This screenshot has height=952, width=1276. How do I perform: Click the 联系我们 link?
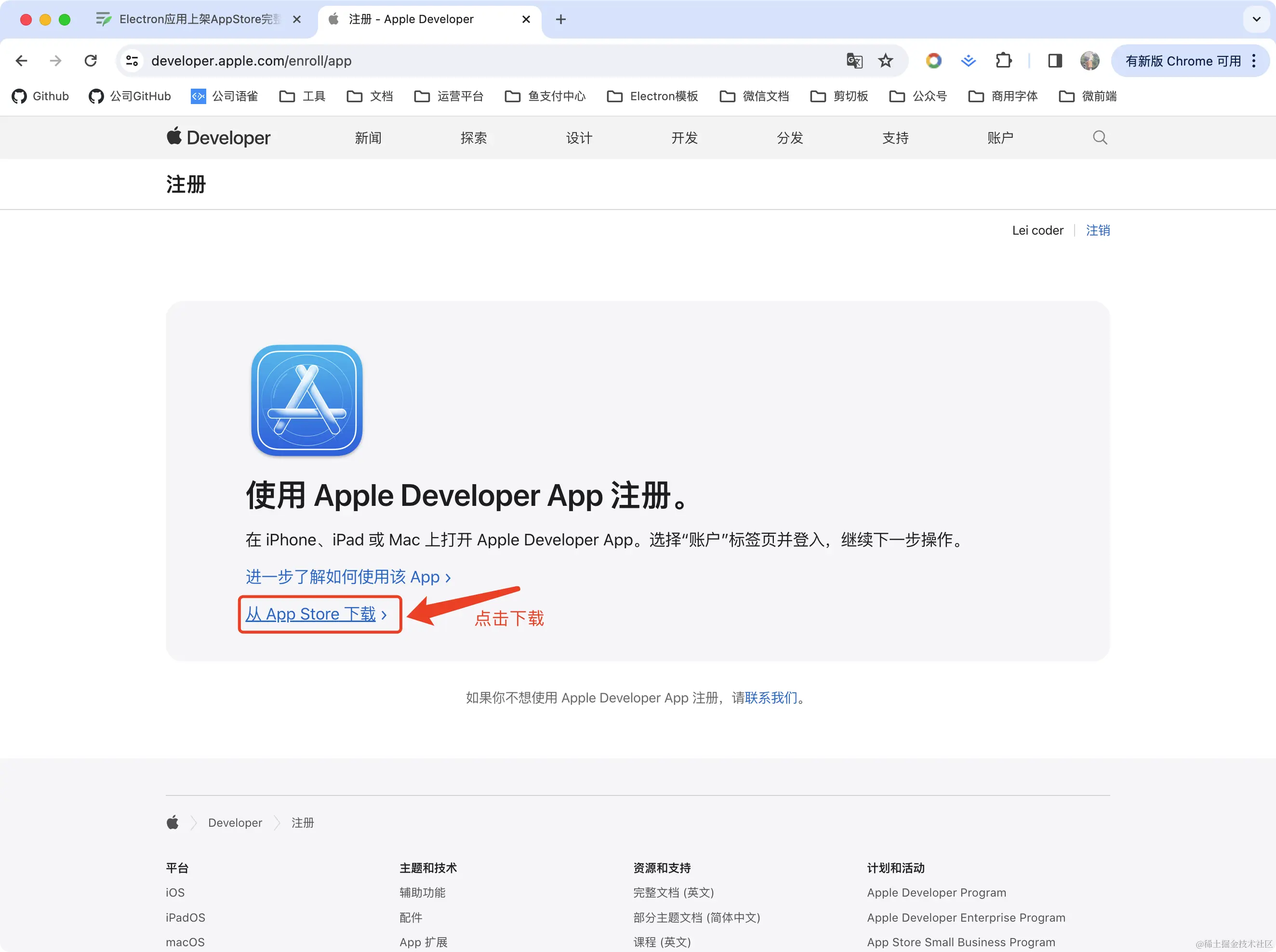pos(771,698)
